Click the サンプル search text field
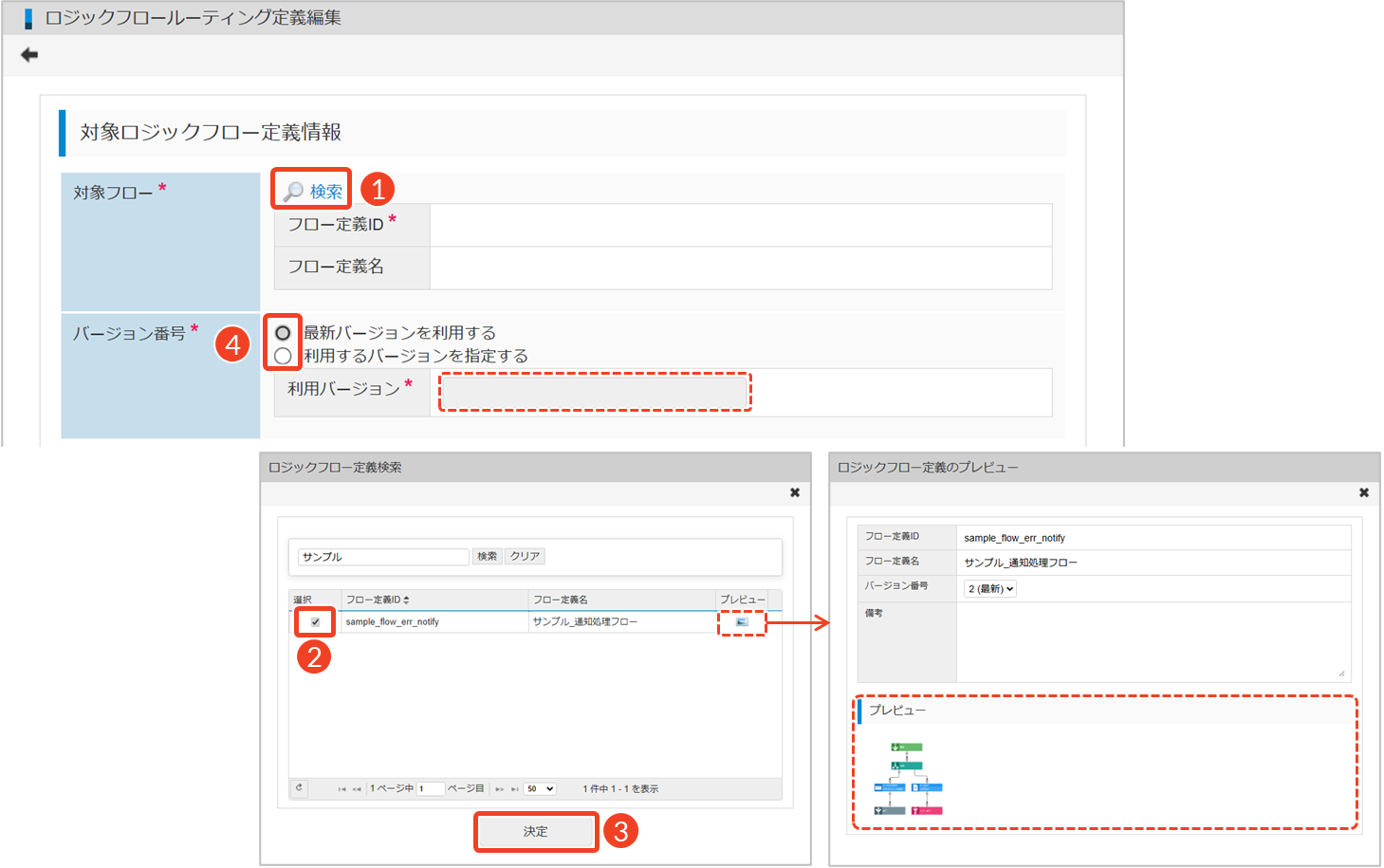1384x868 pixels. point(383,557)
